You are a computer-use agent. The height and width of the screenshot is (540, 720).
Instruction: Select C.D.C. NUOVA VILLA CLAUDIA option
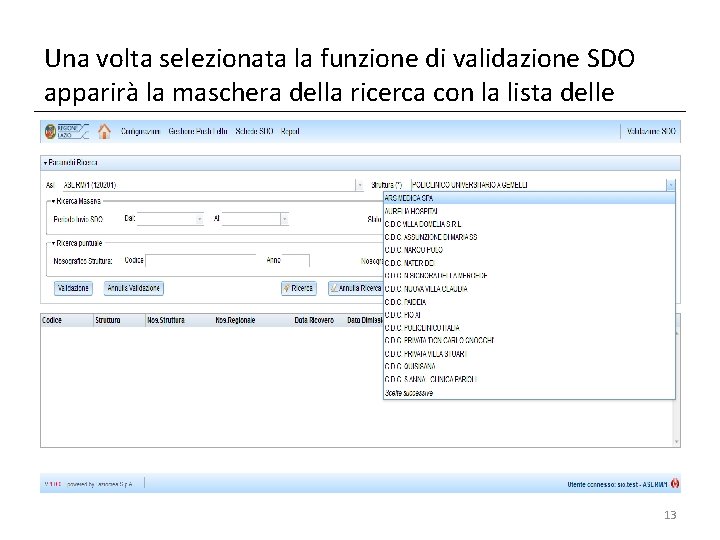[529, 289]
